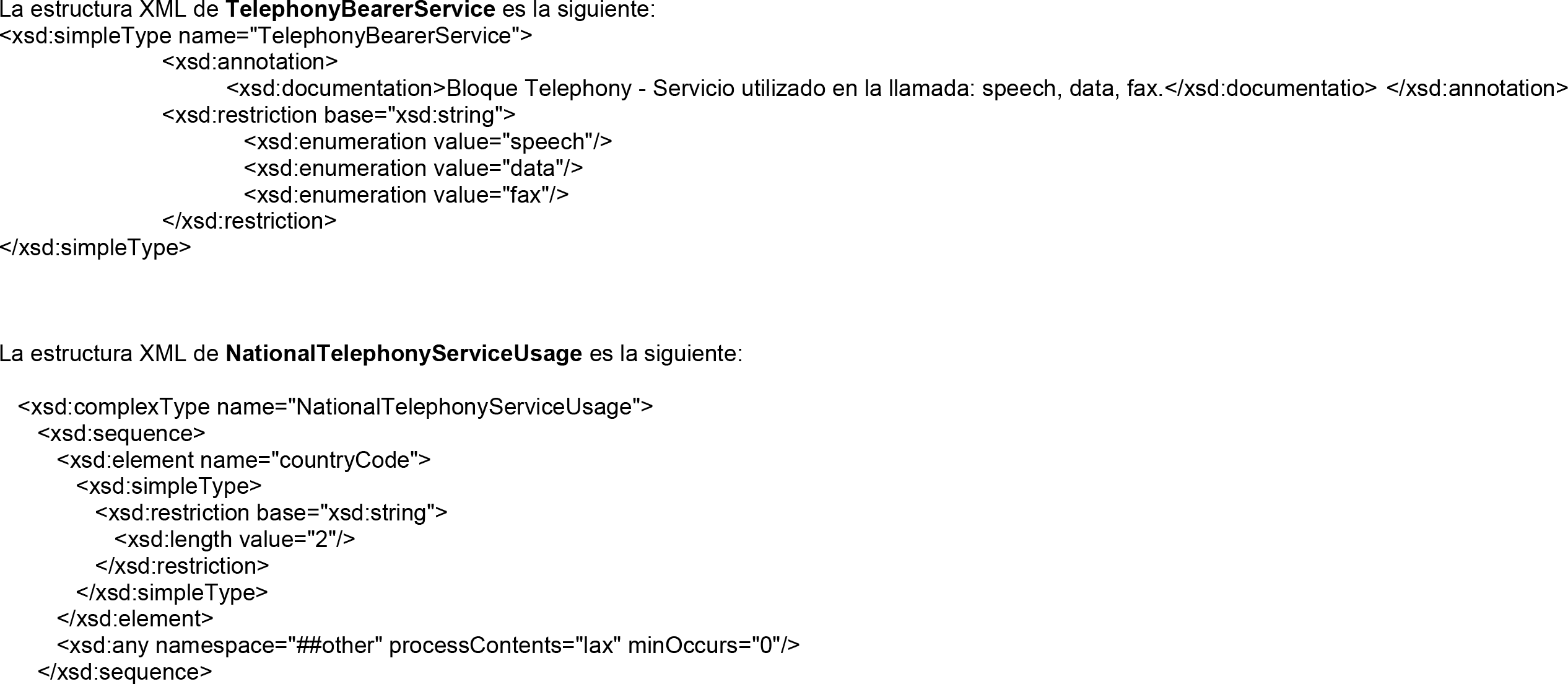Image resolution: width=1568 pixels, height=684 pixels.
Task: Click the bold NationalTelephonyServiceUsage heading
Action: 404,354
